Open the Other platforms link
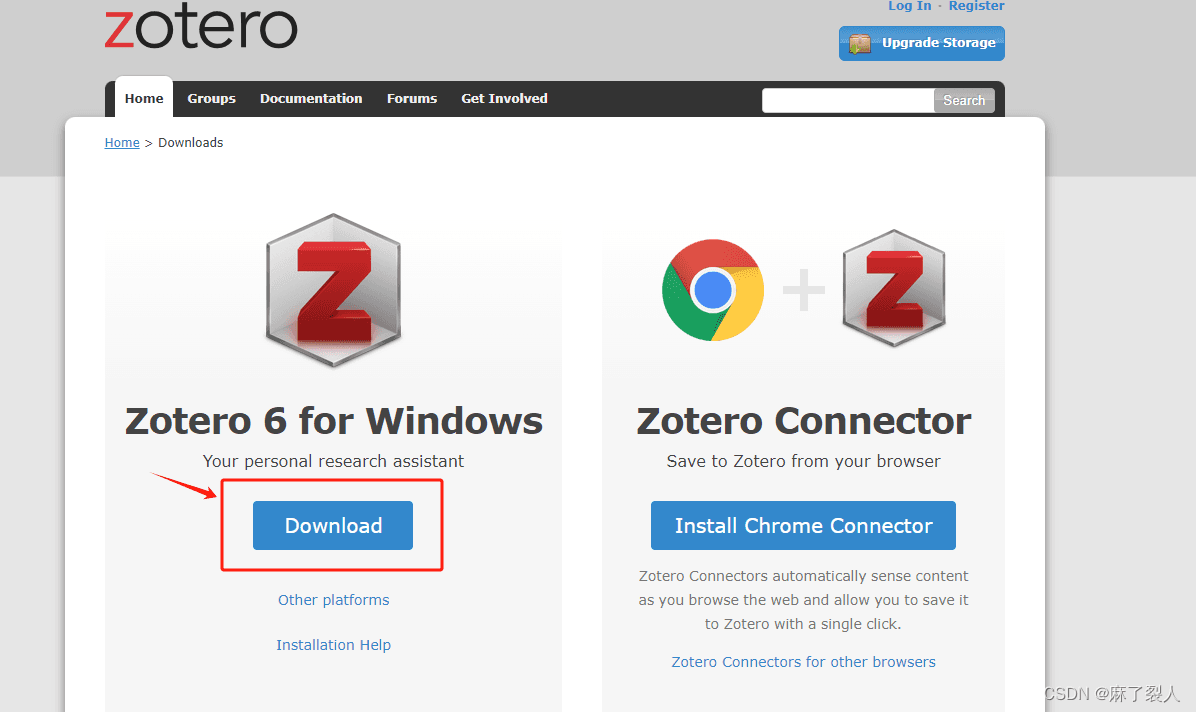The image size is (1196, 712). (333, 600)
